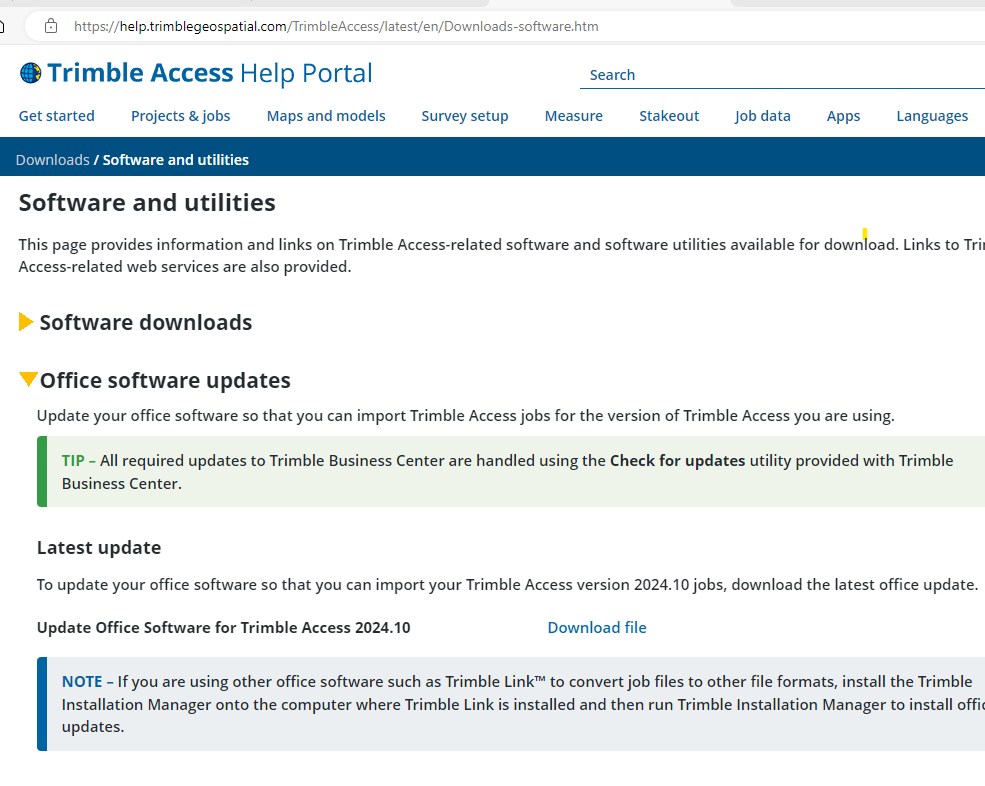Click the Latest update heading

point(99,548)
